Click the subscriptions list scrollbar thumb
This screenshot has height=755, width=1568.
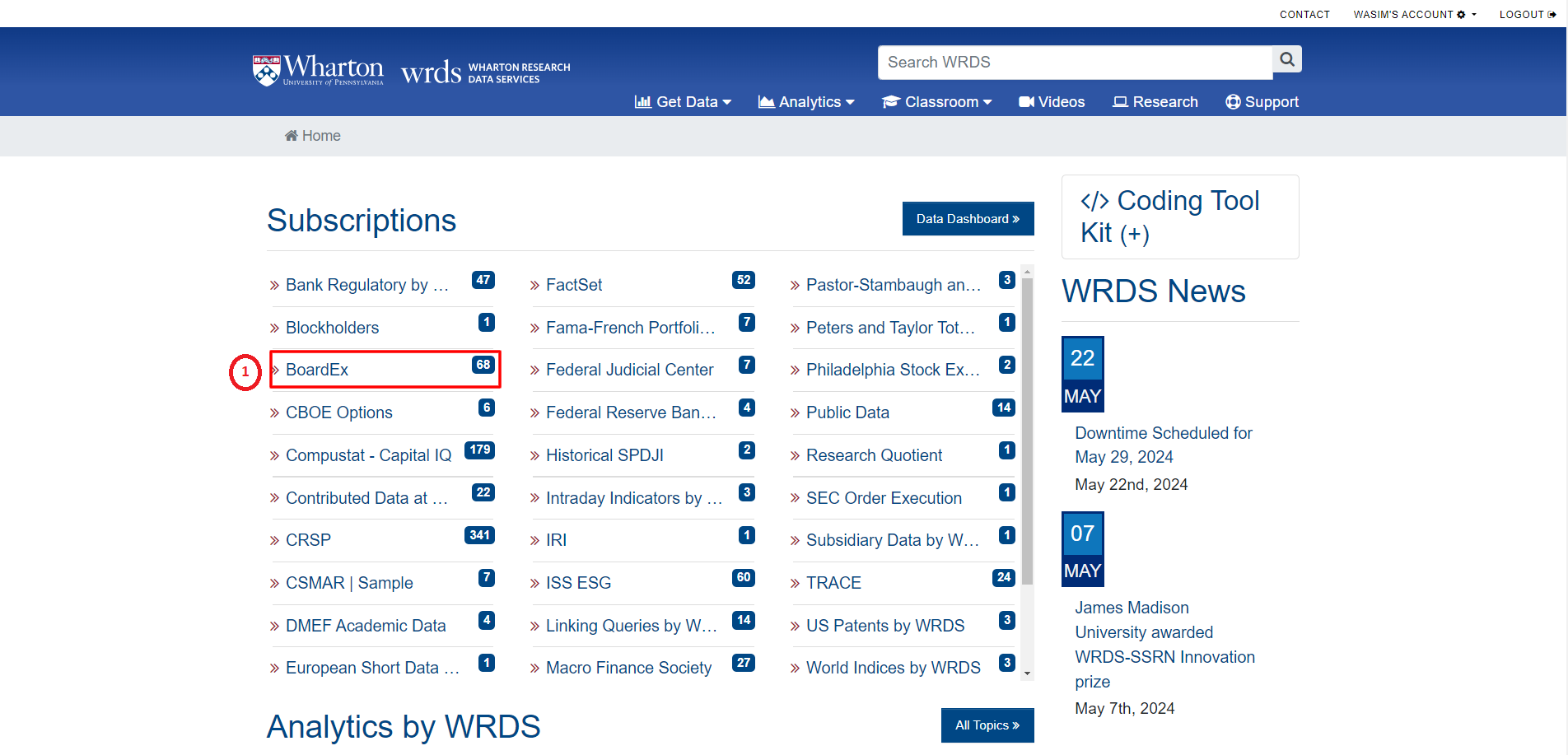1027,431
